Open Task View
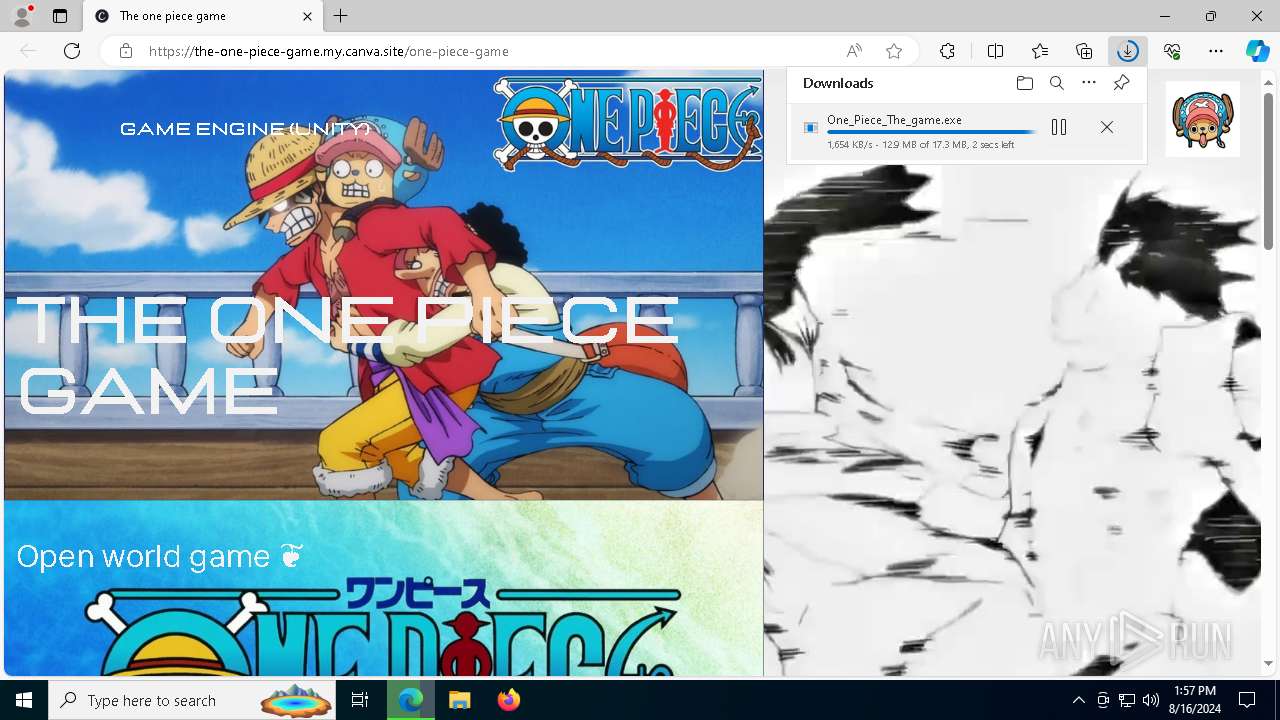The image size is (1280, 720). coord(360,700)
